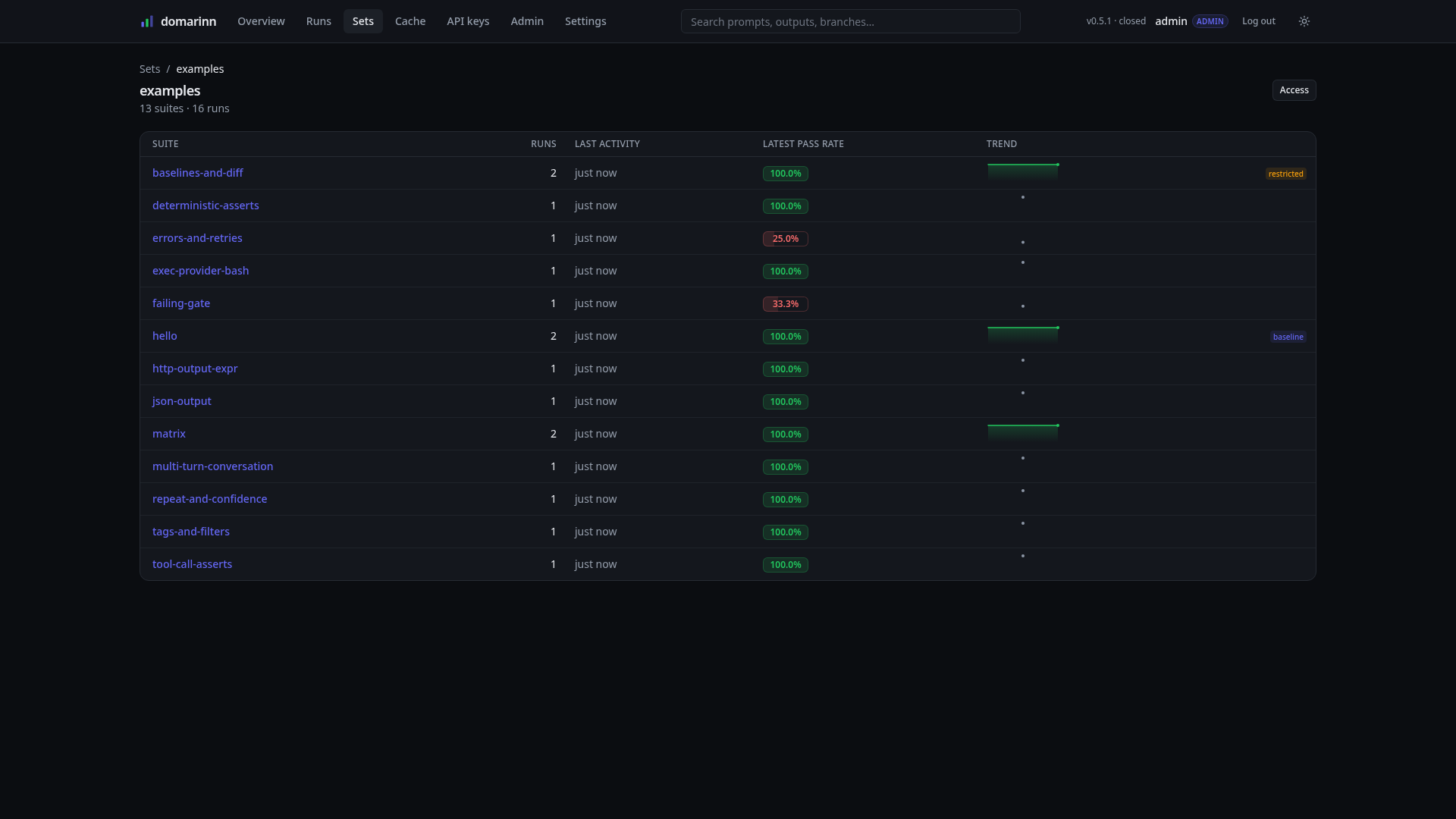Open the API keys page
Screen dimensions: 1456x819
(468, 21)
